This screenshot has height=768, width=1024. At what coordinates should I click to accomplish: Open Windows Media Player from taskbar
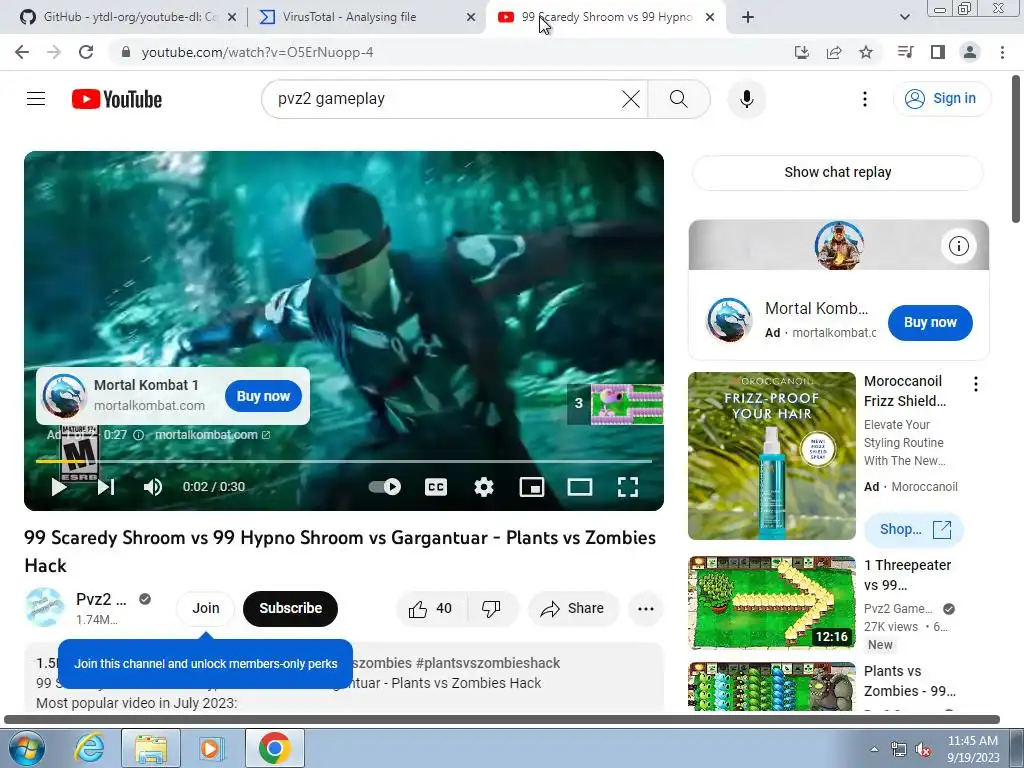(x=210, y=748)
